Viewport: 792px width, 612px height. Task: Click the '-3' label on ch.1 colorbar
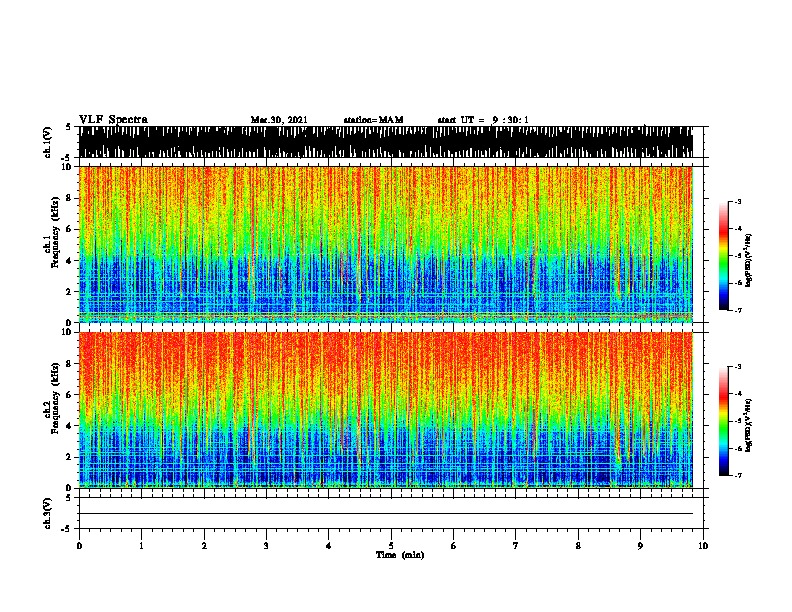pos(738,201)
